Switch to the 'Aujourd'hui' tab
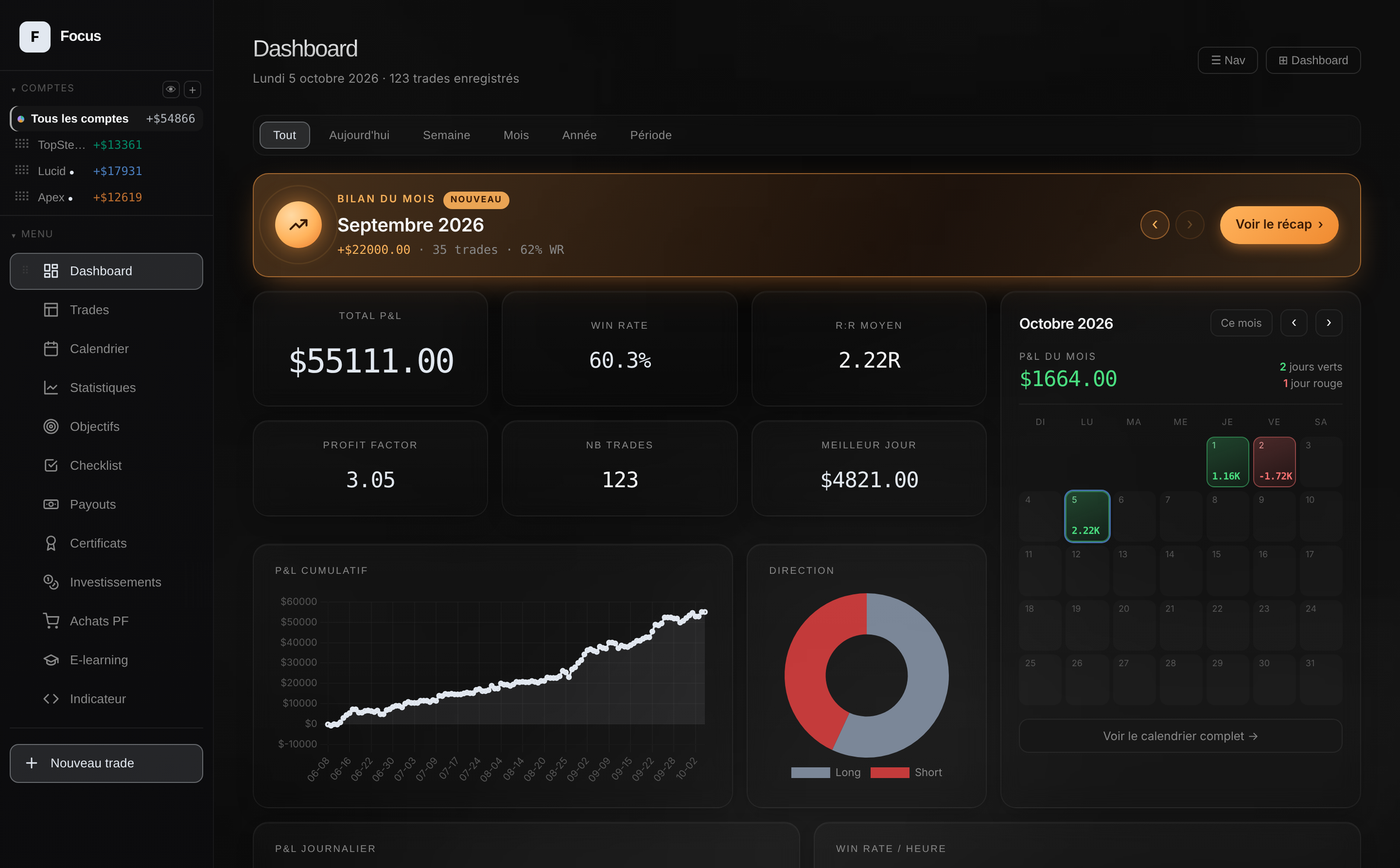This screenshot has width=1400, height=868. pos(359,135)
